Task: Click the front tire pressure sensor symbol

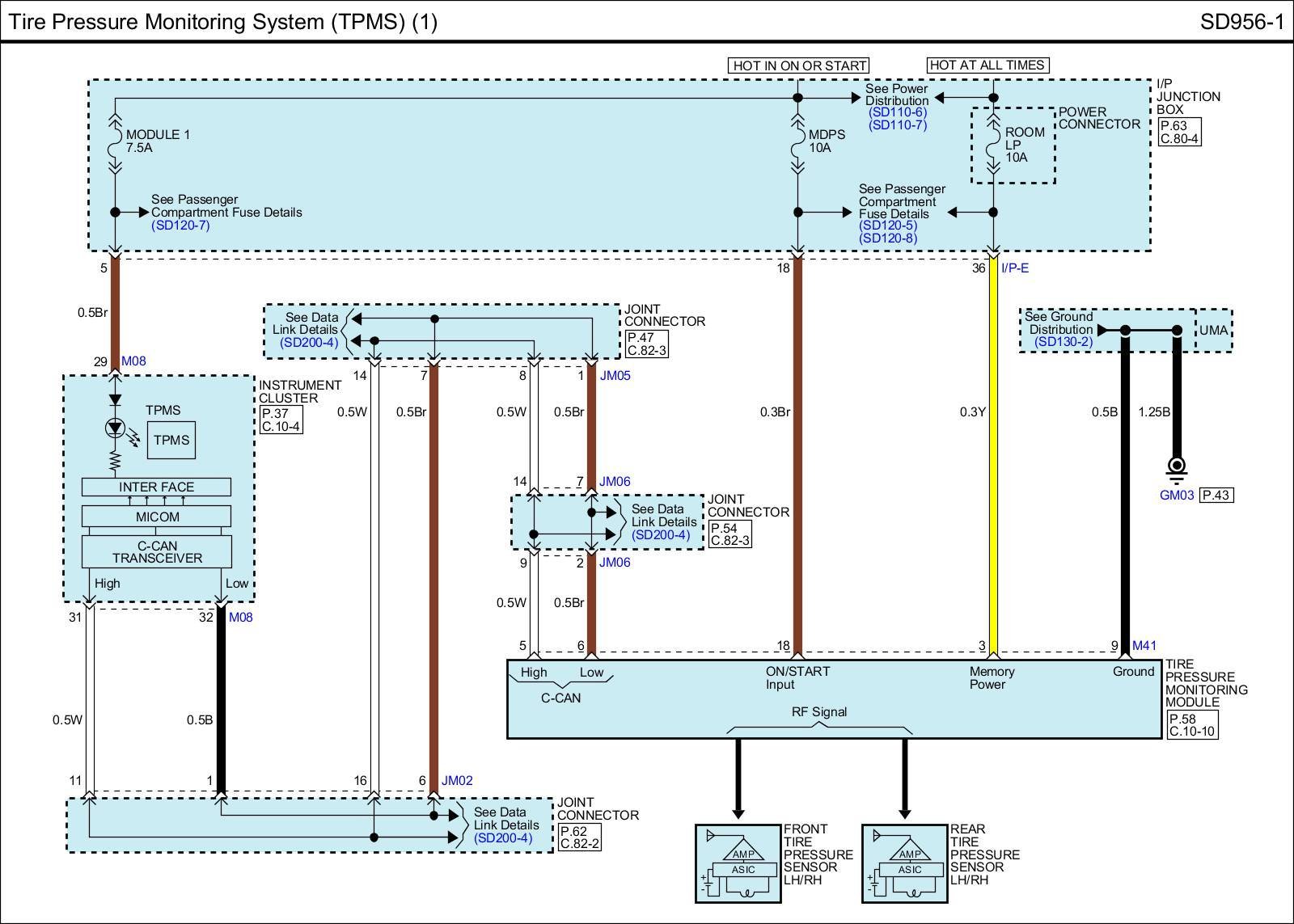Action: click(x=738, y=863)
